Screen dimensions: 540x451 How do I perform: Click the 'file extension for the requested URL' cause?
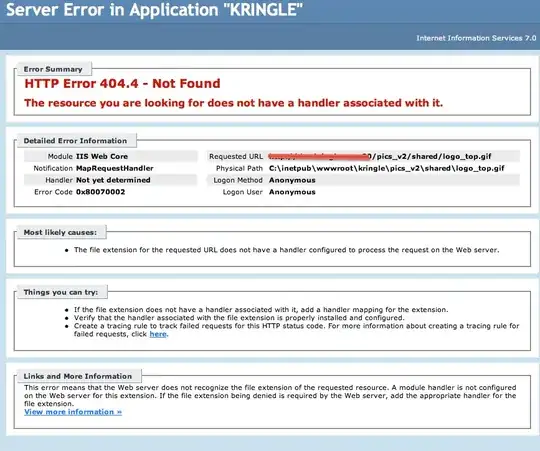tap(287, 250)
